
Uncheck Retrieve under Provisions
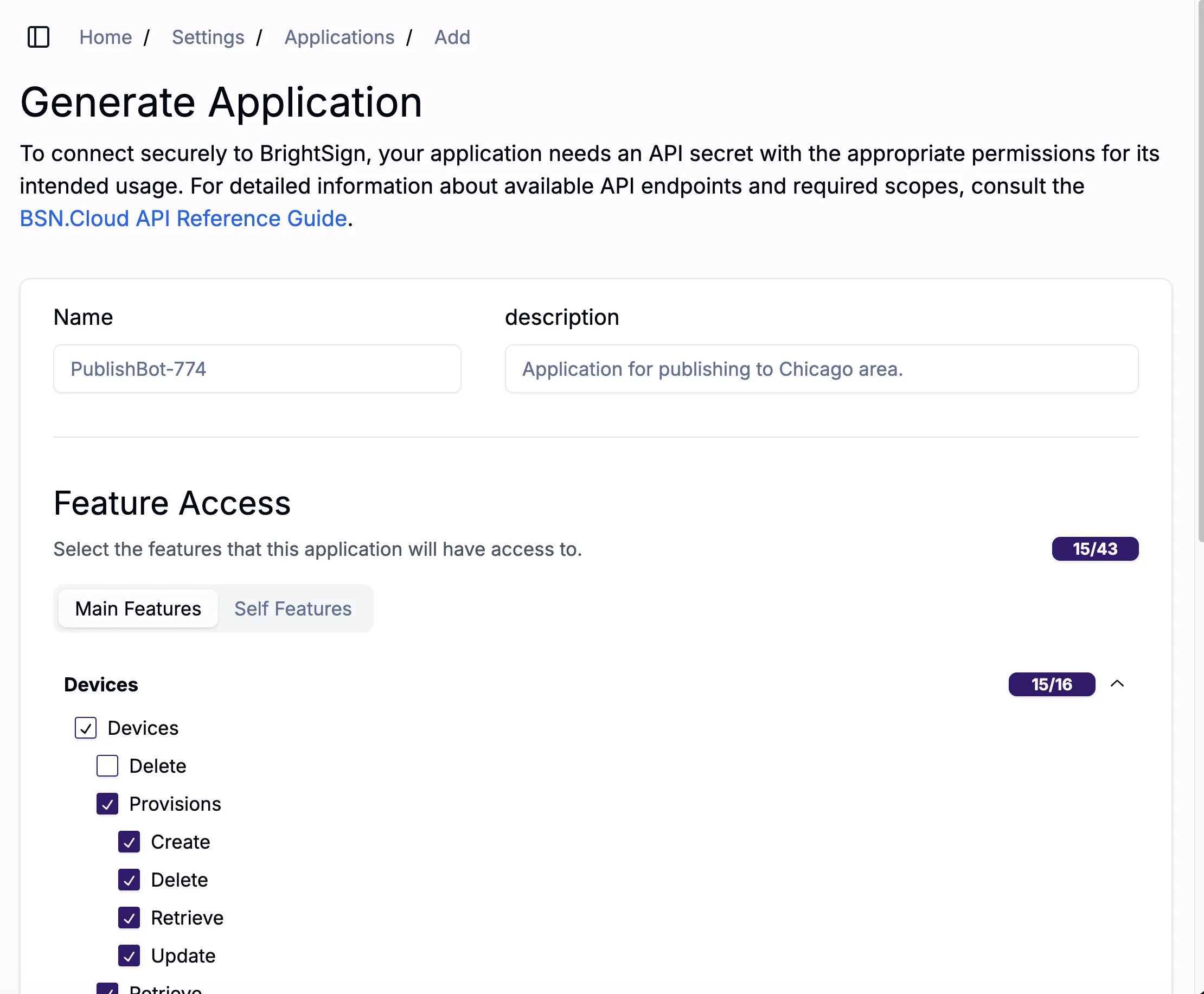(130, 918)
